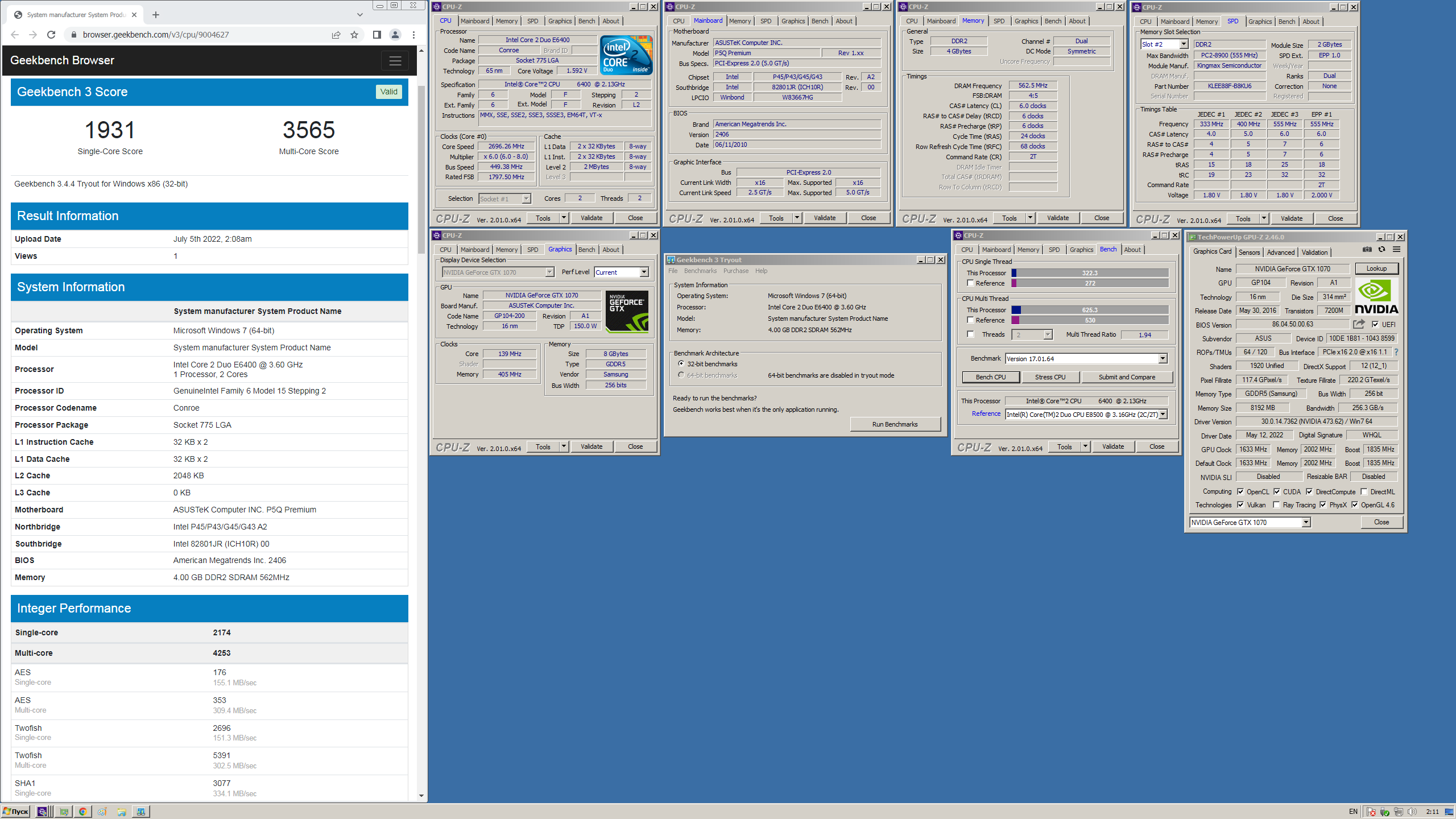Click the Action Center flag tray icon
This screenshot has height=819, width=1456.
tap(1371, 812)
